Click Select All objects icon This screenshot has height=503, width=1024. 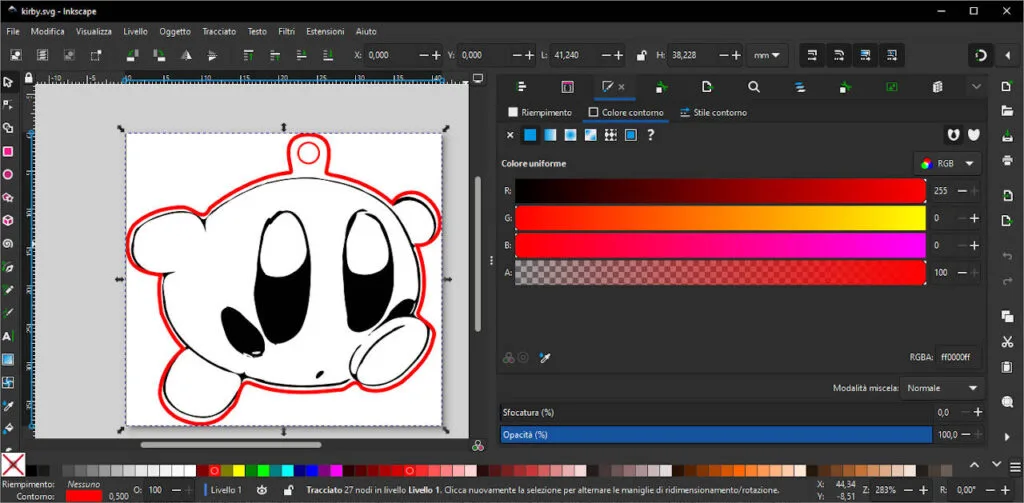(x=16, y=56)
